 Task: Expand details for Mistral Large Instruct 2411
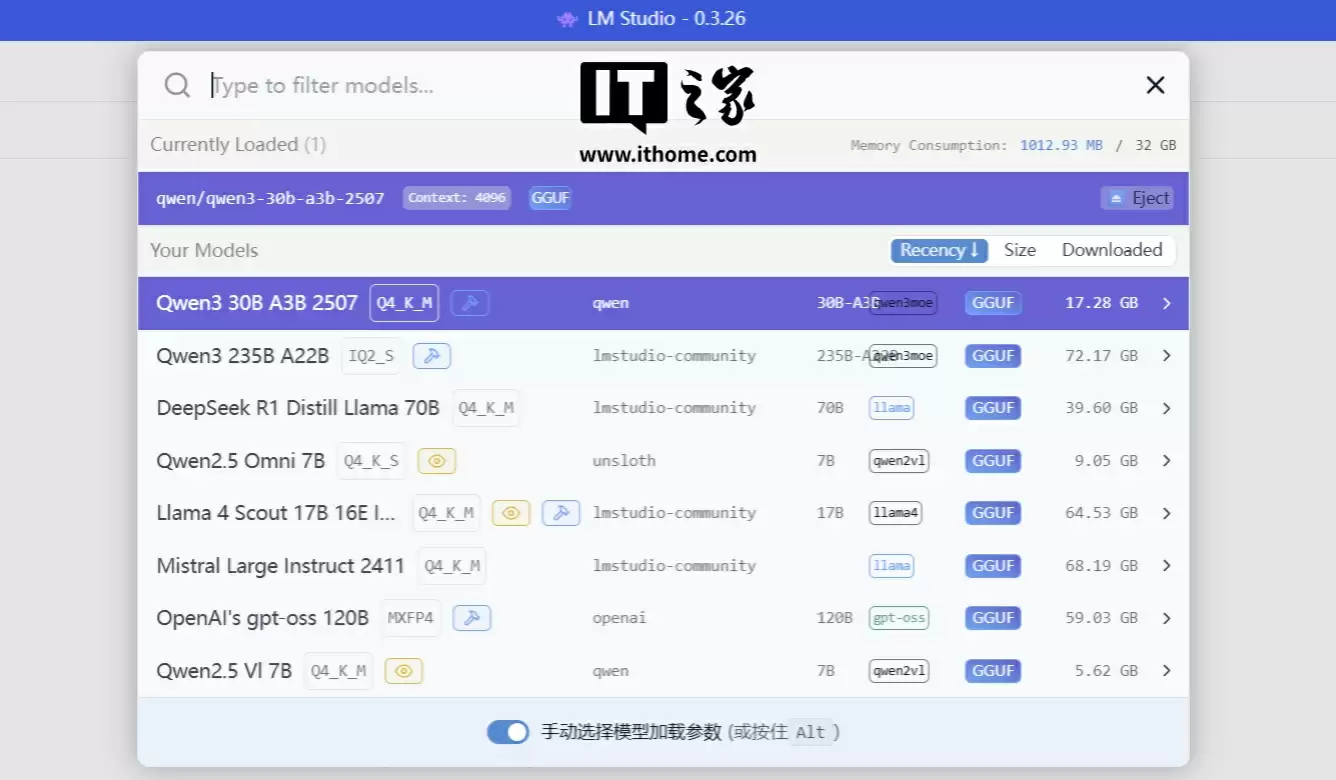click(1166, 565)
